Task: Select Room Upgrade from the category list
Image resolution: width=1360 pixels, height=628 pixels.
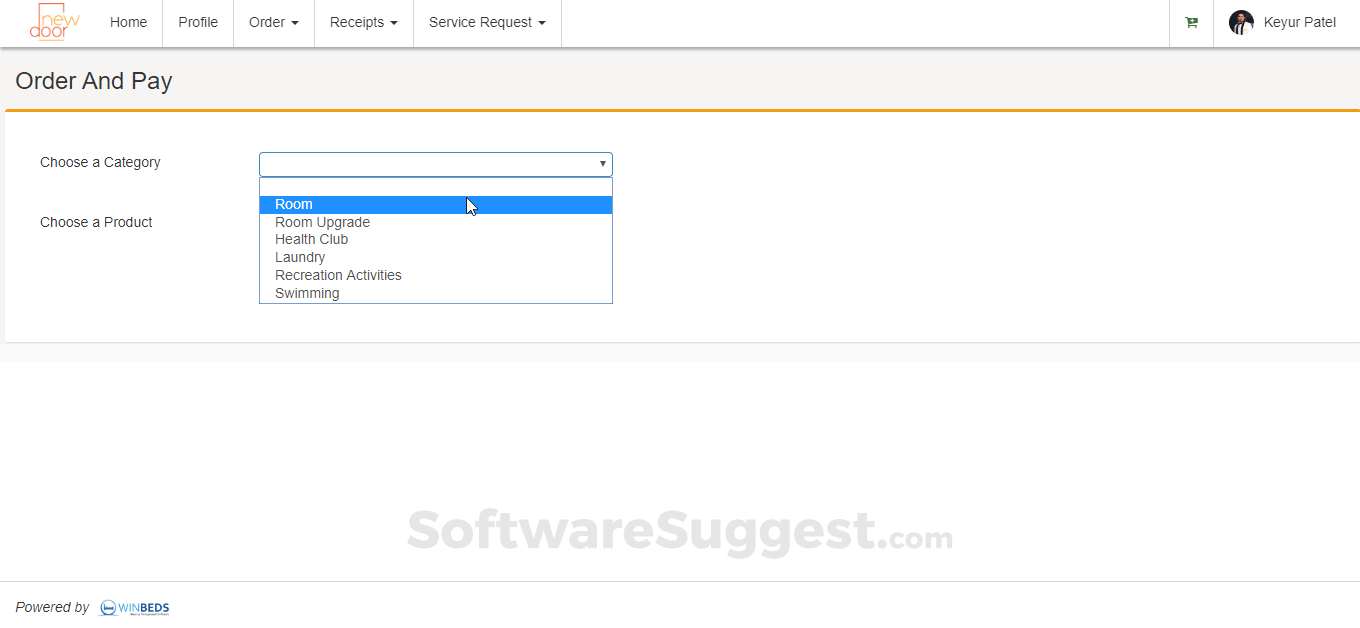Action: pos(322,222)
